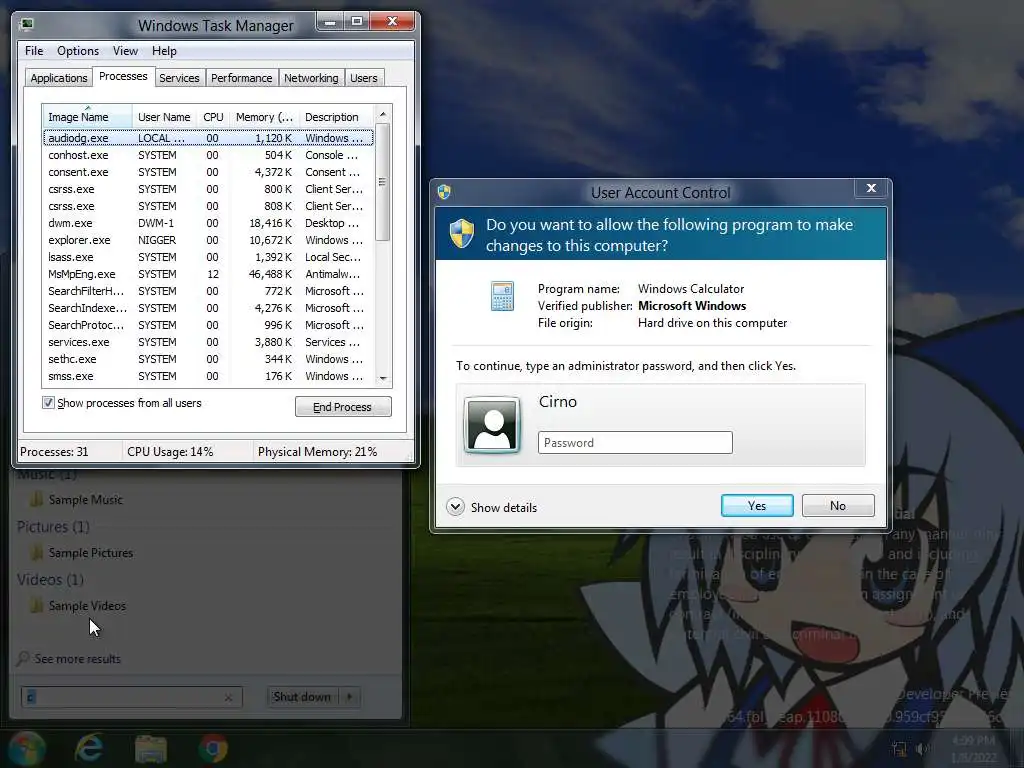Open the Options menu

[78, 51]
